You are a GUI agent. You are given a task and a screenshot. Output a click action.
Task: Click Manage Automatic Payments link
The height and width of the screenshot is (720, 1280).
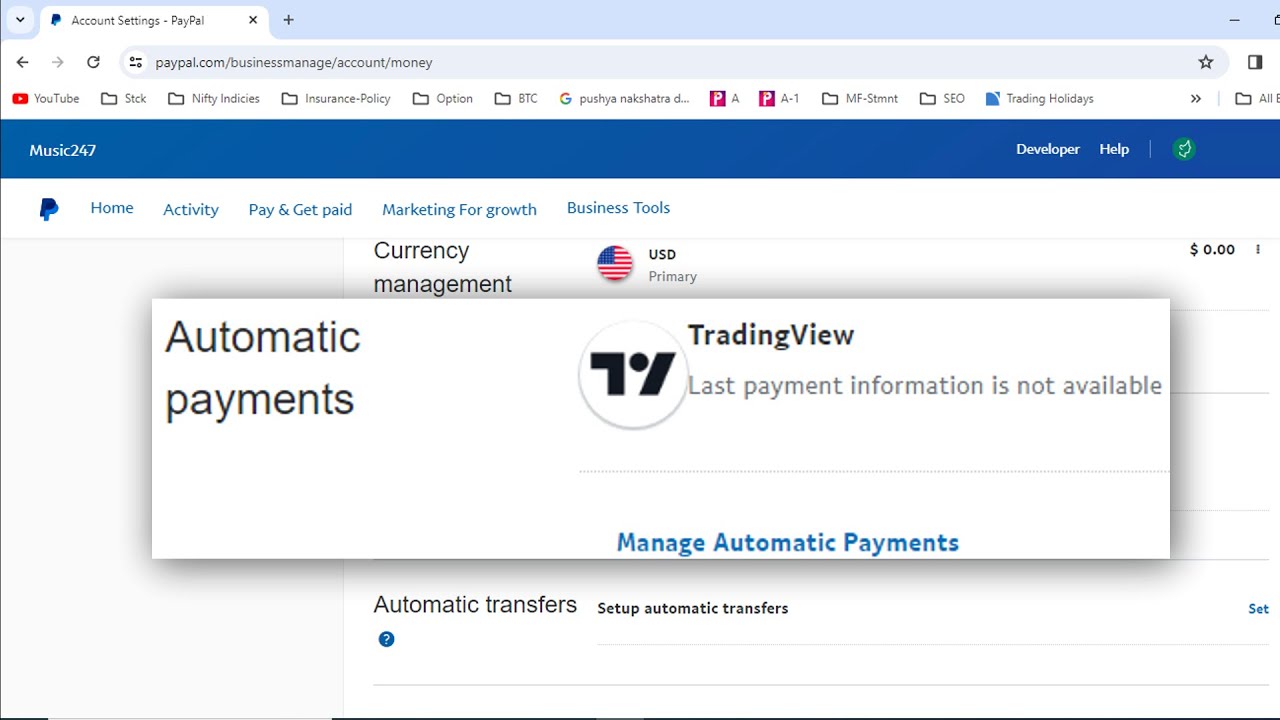pos(787,543)
